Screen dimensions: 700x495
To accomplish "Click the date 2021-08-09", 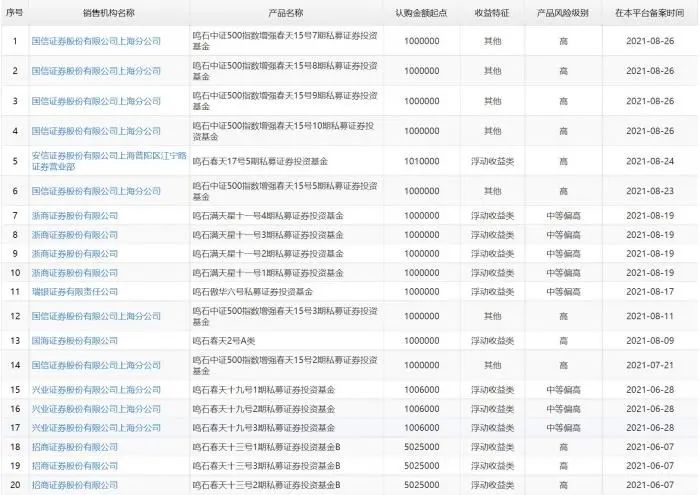I will click(x=650, y=341).
